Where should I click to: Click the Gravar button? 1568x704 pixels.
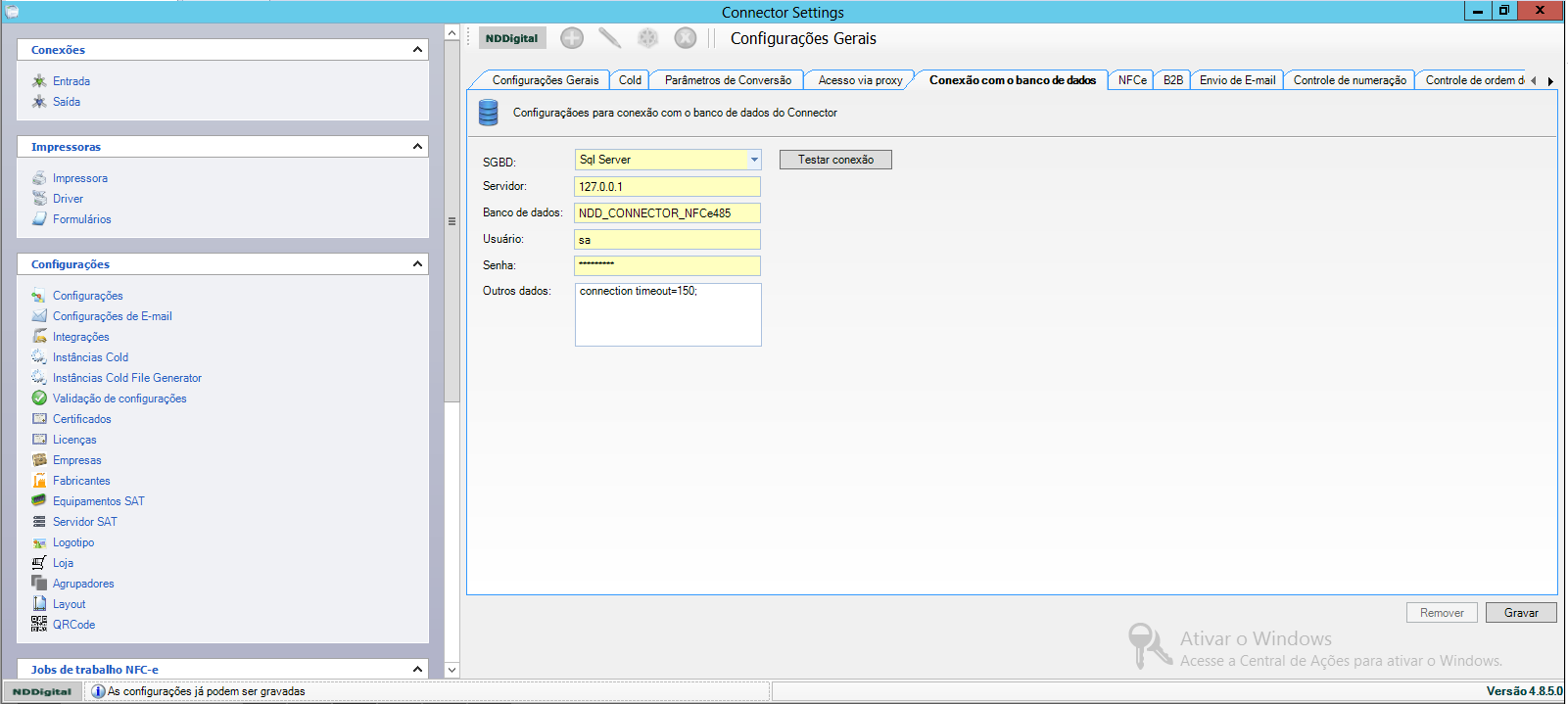point(1520,613)
